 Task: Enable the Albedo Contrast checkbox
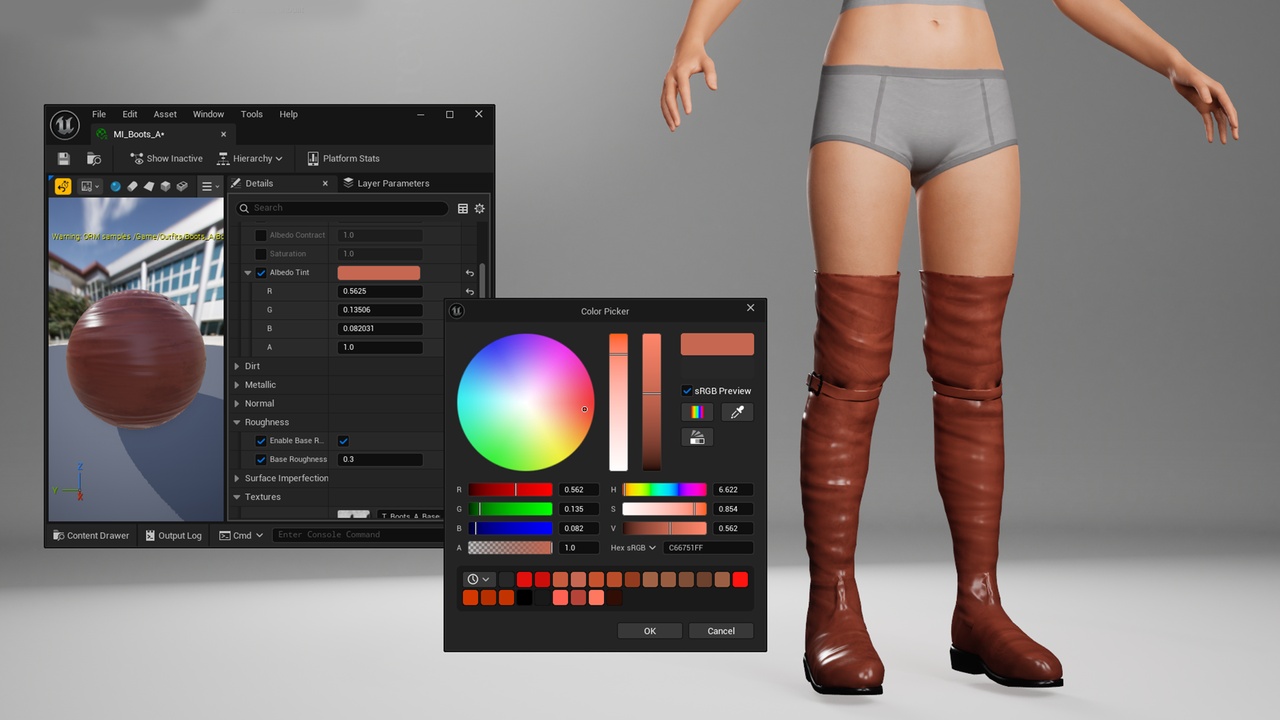[x=261, y=235]
